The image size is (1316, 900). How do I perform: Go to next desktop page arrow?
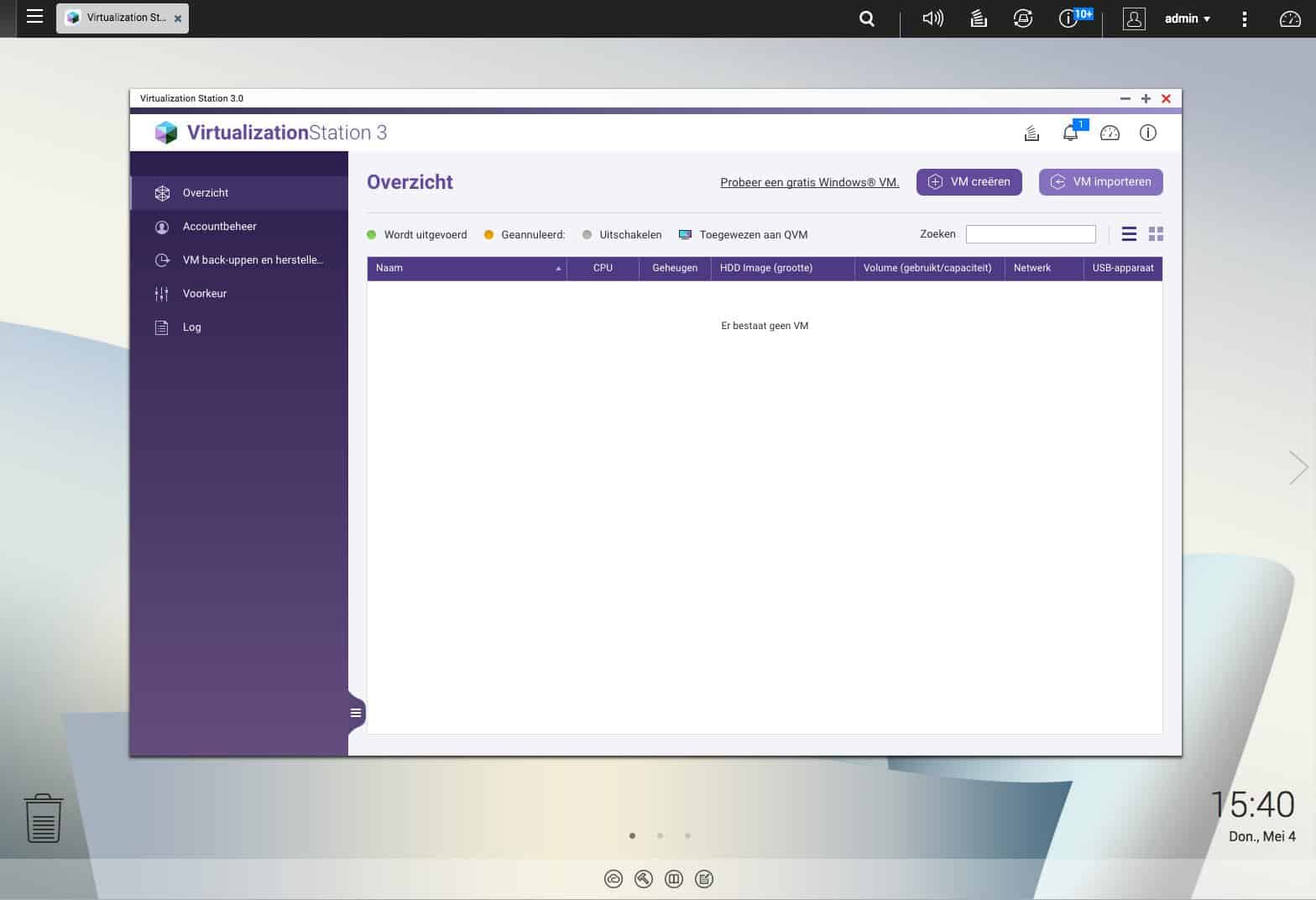tap(1298, 468)
